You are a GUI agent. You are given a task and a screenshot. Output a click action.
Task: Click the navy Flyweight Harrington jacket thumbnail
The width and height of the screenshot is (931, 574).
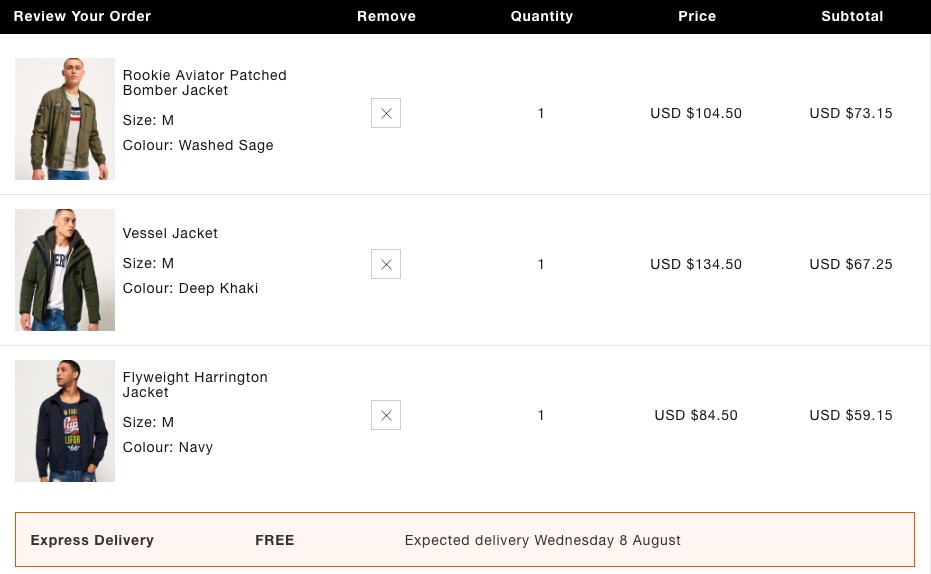(65, 421)
